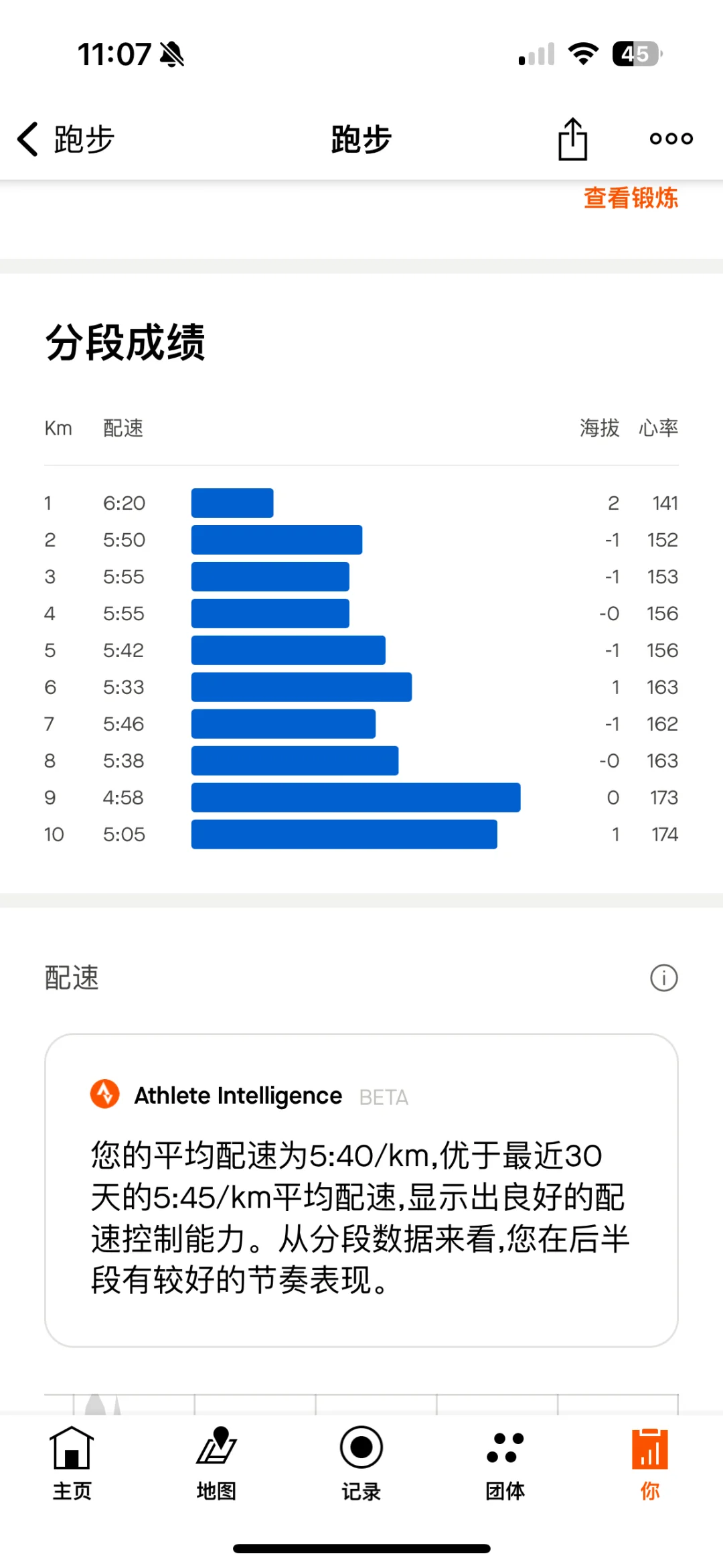This screenshot has height=1568, width=723.
Task: Tap the Athlete Intelligence orange logo
Action: tap(105, 1094)
